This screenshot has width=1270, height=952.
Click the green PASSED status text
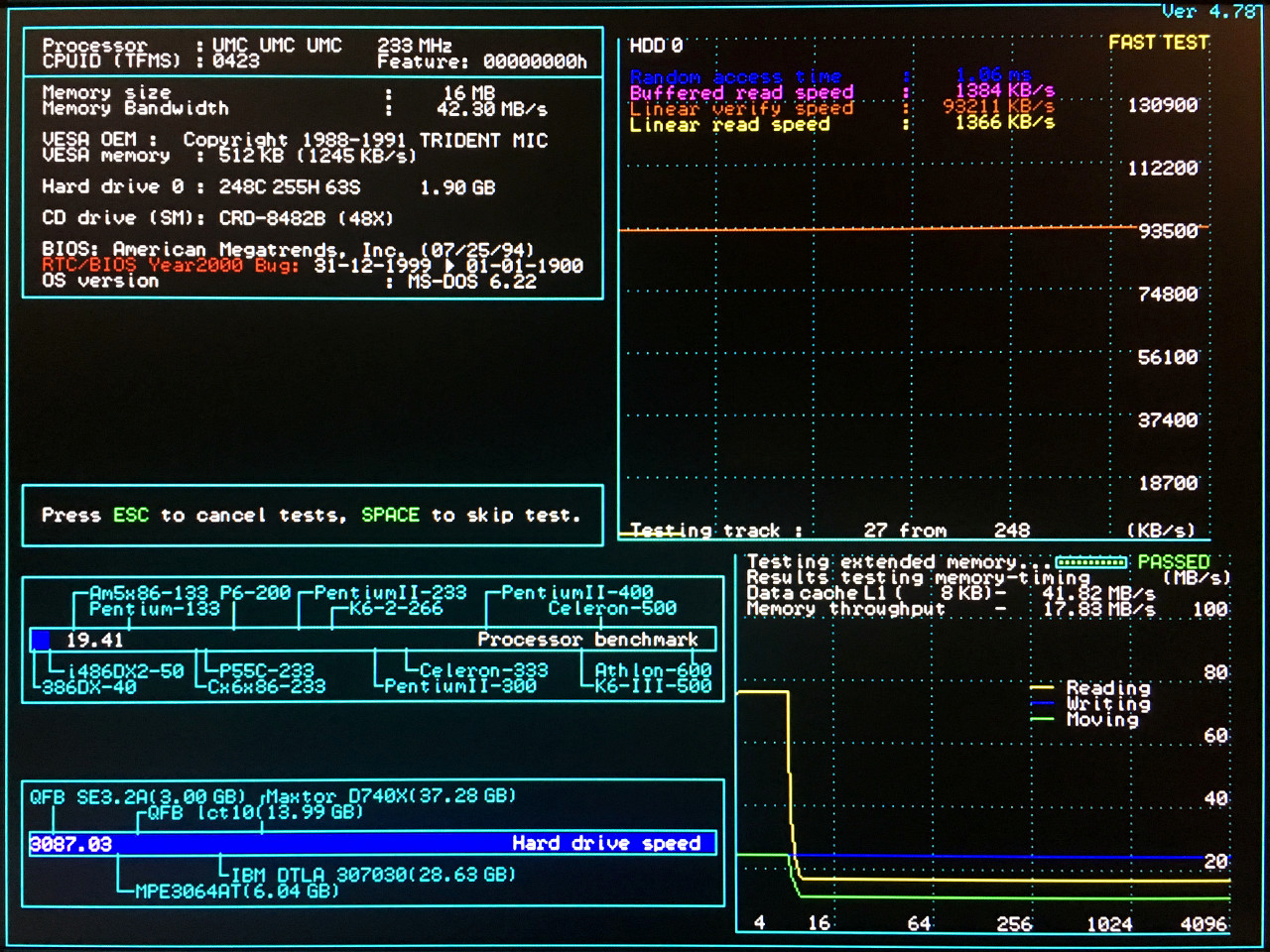pos(1174,561)
